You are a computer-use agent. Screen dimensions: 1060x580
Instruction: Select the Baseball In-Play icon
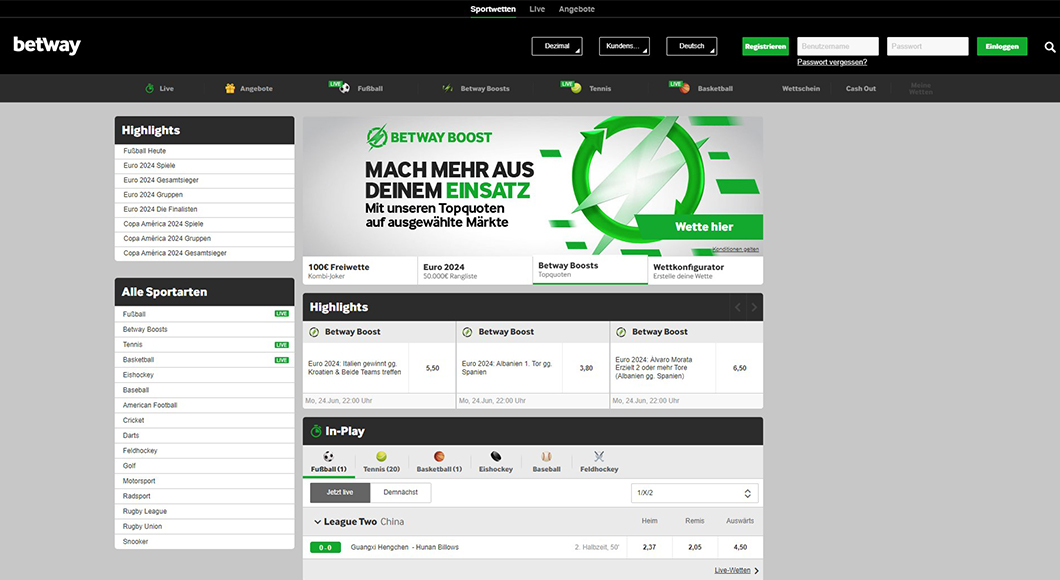tap(546, 456)
